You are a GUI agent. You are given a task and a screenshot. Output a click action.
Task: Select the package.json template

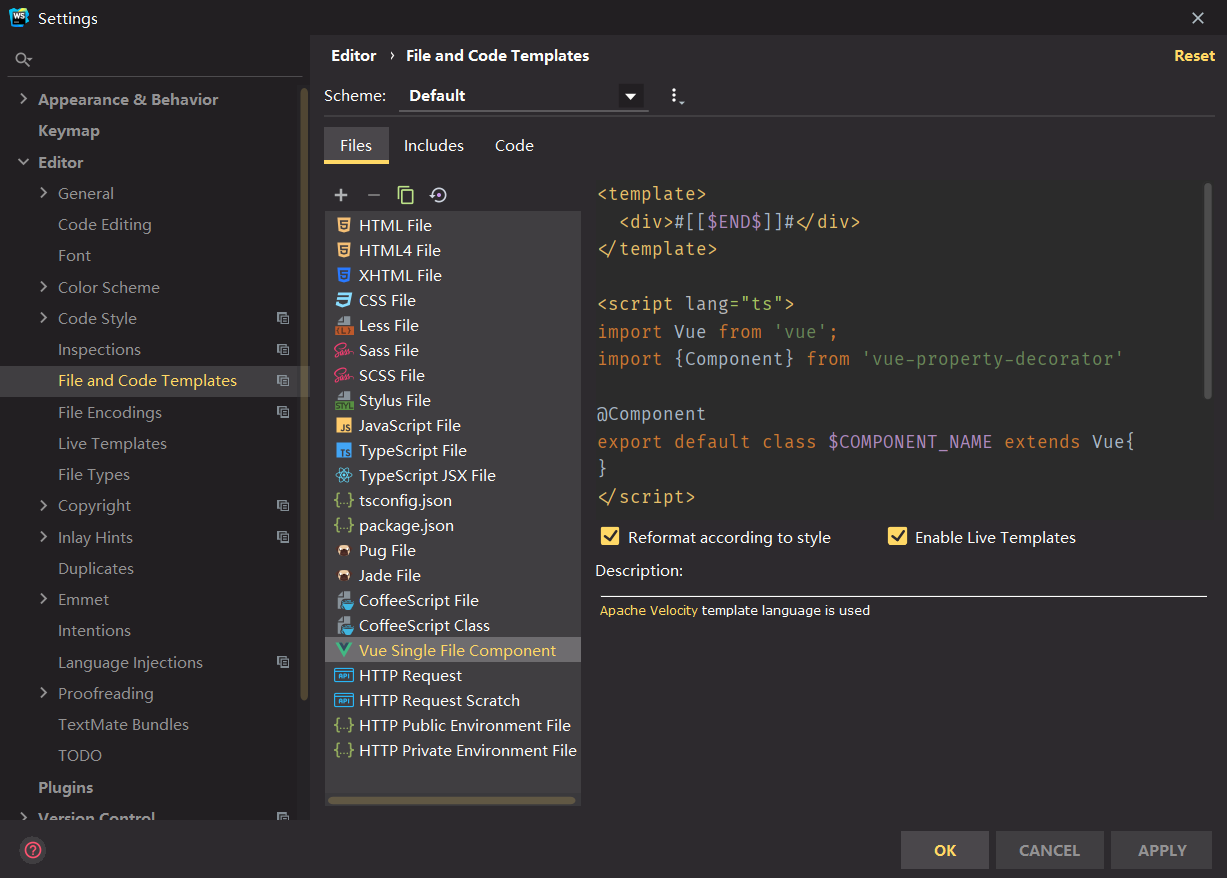click(453, 525)
